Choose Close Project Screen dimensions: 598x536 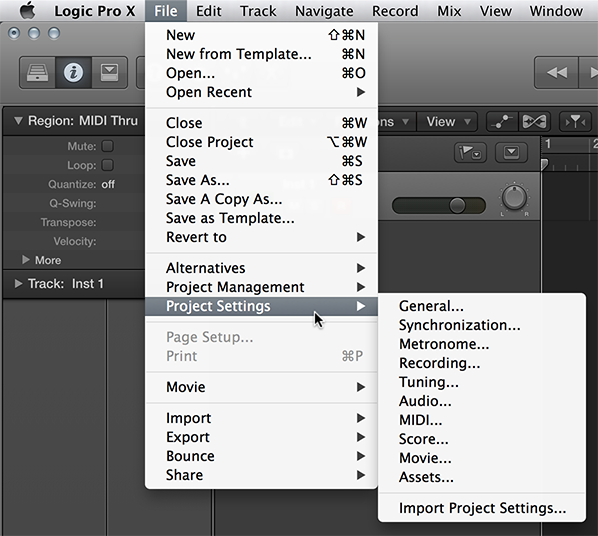tap(262, 142)
